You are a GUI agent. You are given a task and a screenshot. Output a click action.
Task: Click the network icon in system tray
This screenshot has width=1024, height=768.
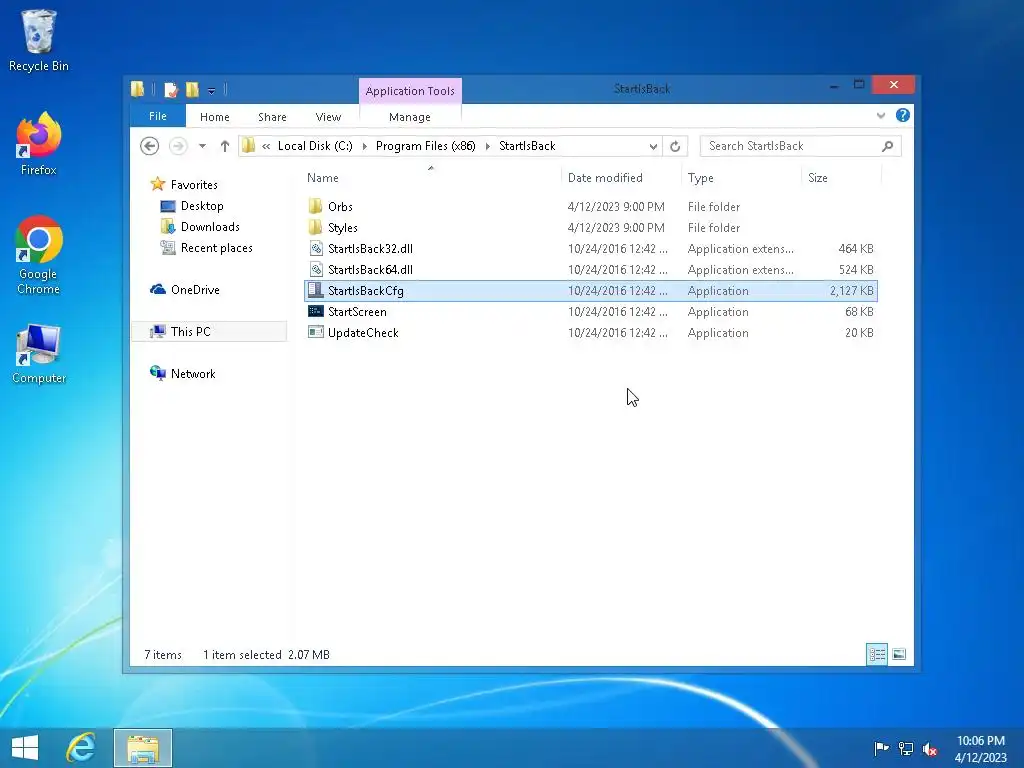pos(906,748)
